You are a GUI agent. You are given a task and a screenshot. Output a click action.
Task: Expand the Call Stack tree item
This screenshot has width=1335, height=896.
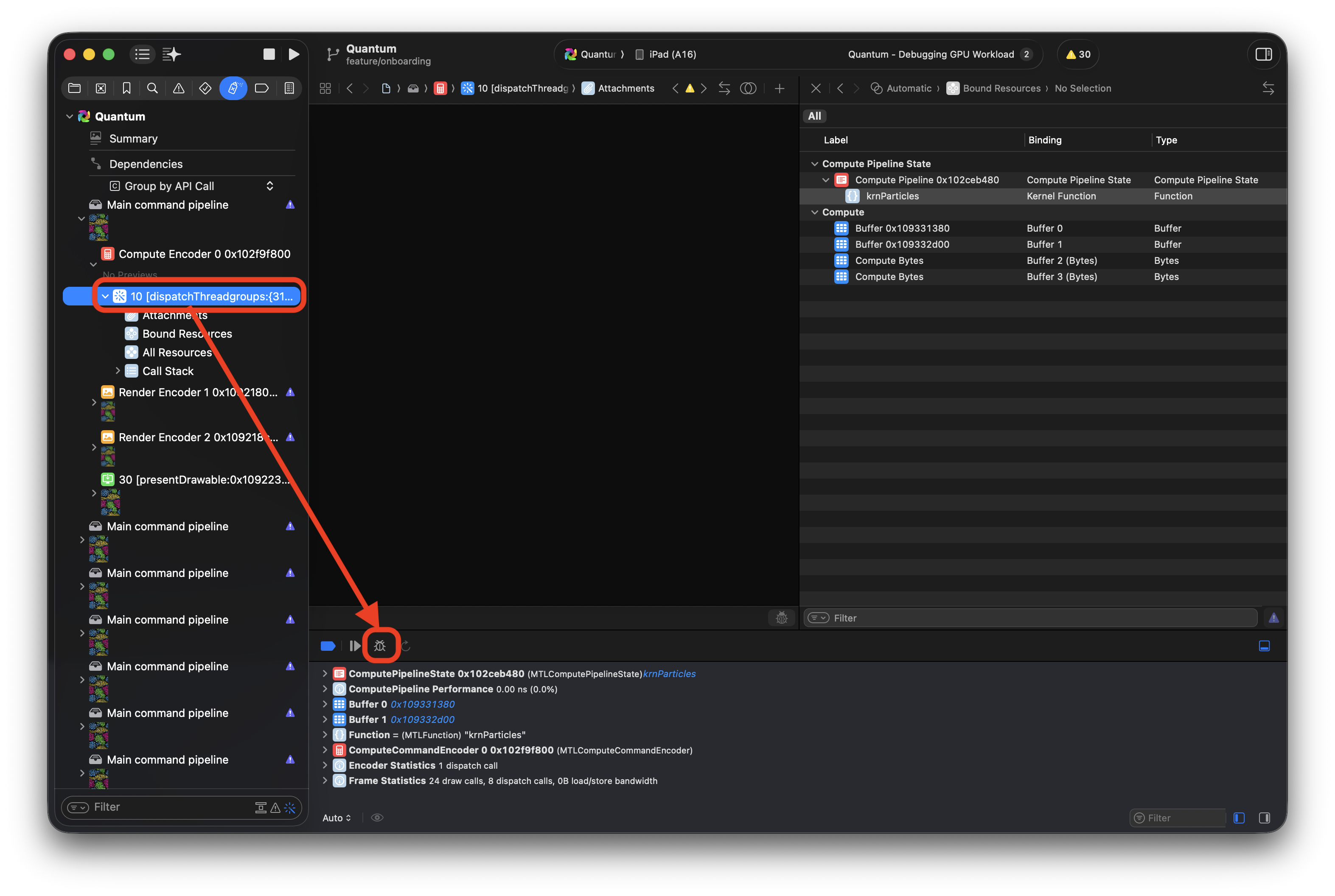point(118,371)
